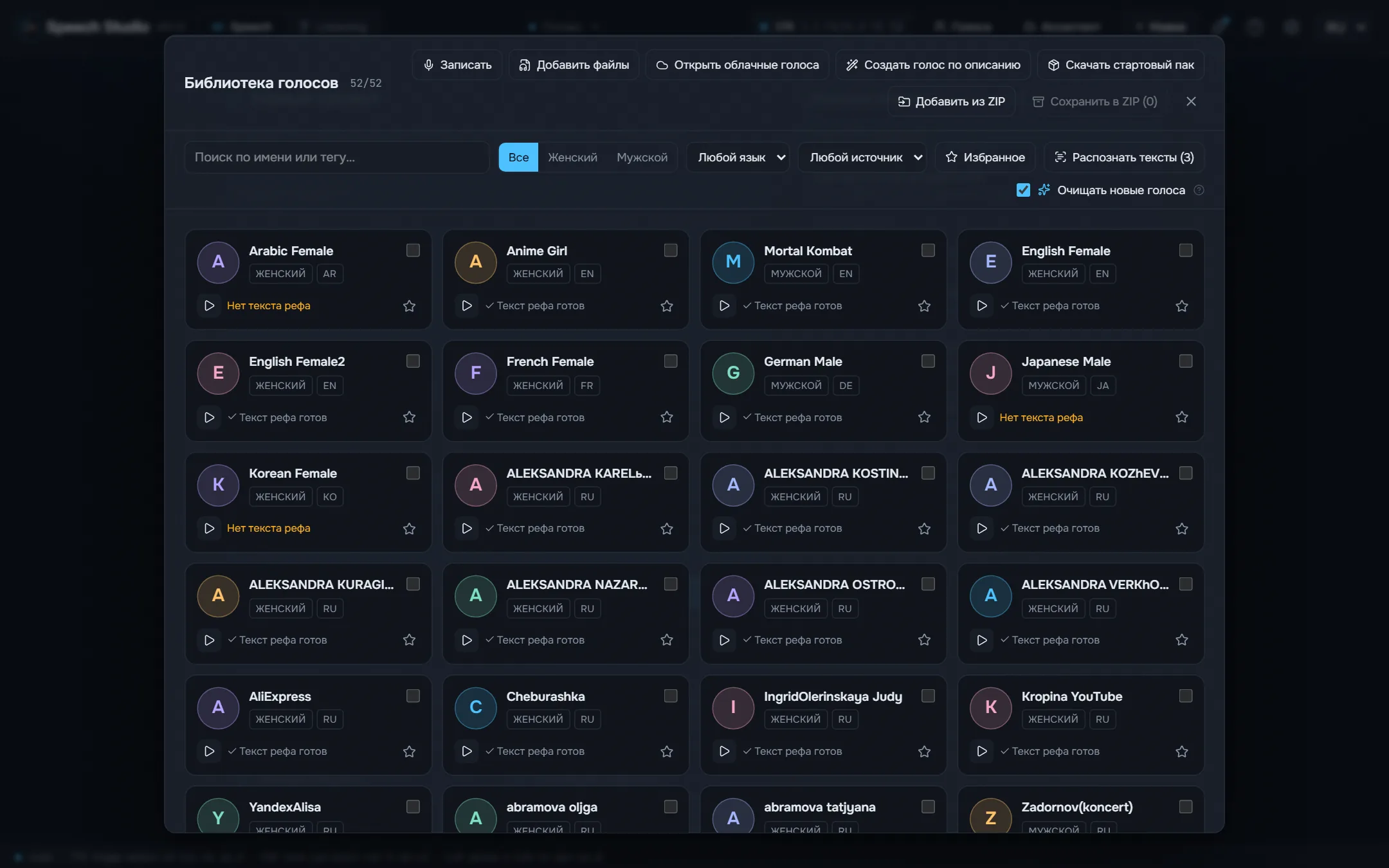Screen dimensions: 1389x868
Task: Expand the Любой источник source dropdown
Action: pos(862,158)
